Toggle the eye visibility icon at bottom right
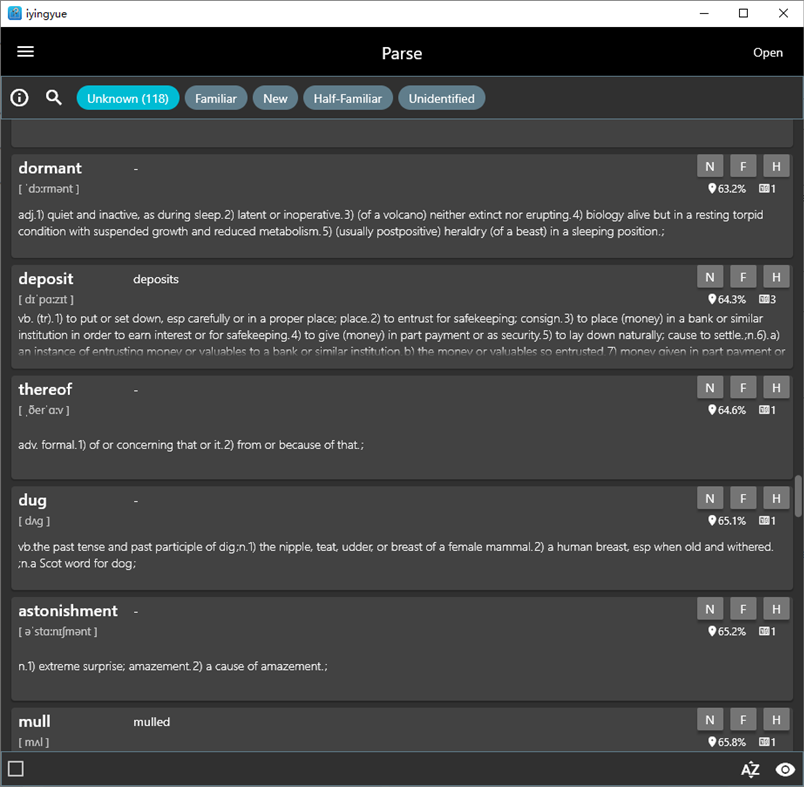Screen dimensions: 804x787 [x=785, y=769]
